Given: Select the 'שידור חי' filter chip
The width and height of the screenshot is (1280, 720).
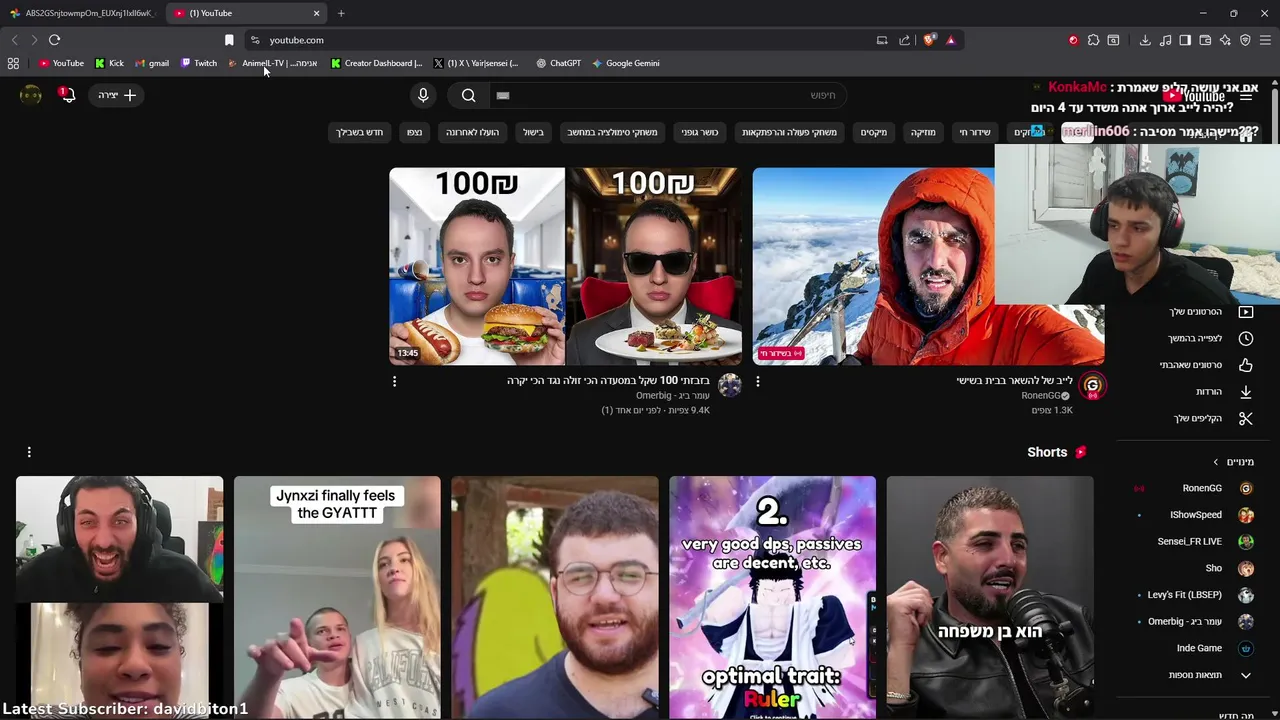Looking at the screenshot, I should [x=975, y=132].
